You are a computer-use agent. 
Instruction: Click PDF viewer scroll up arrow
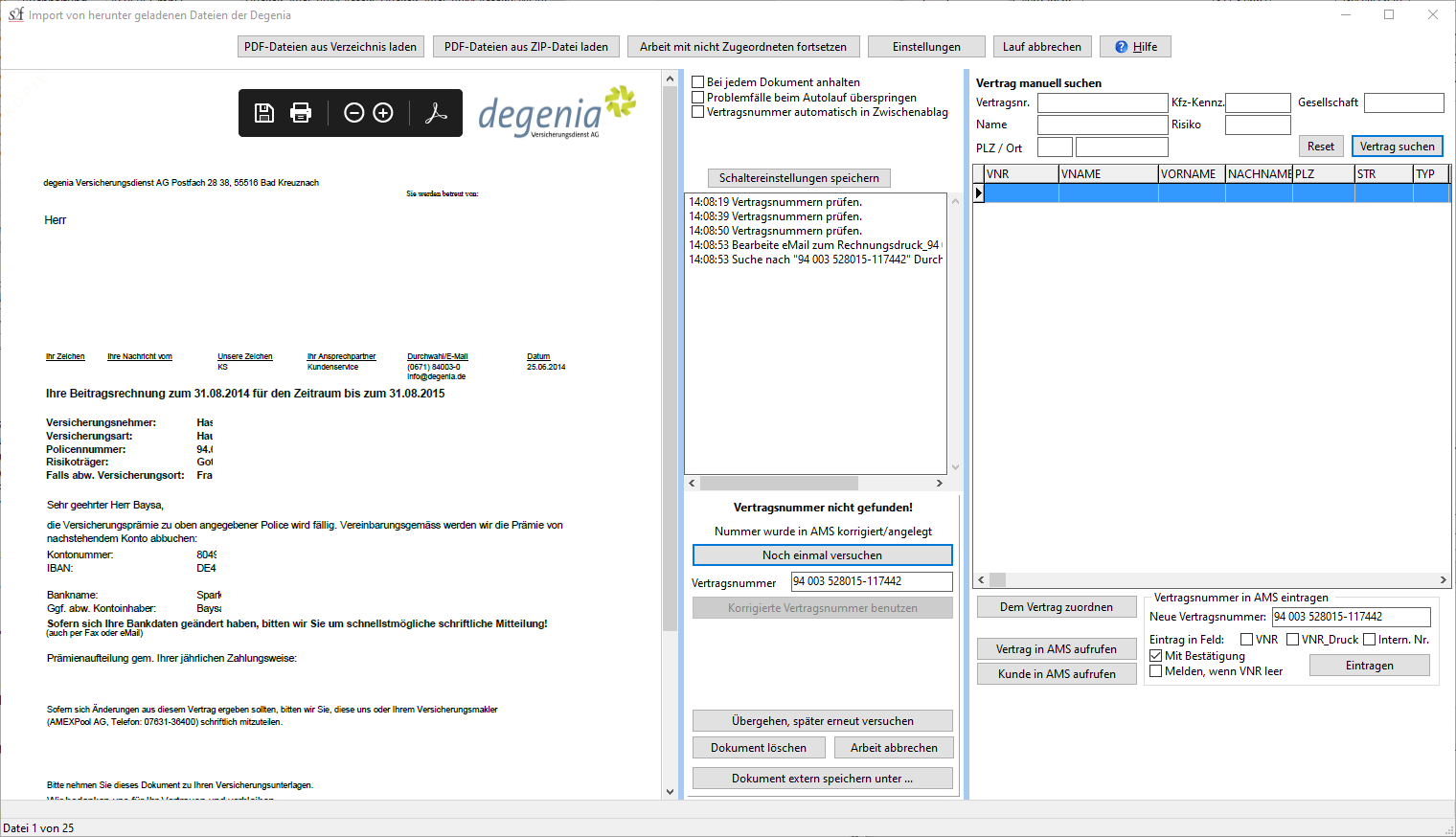pyautogui.click(x=670, y=78)
